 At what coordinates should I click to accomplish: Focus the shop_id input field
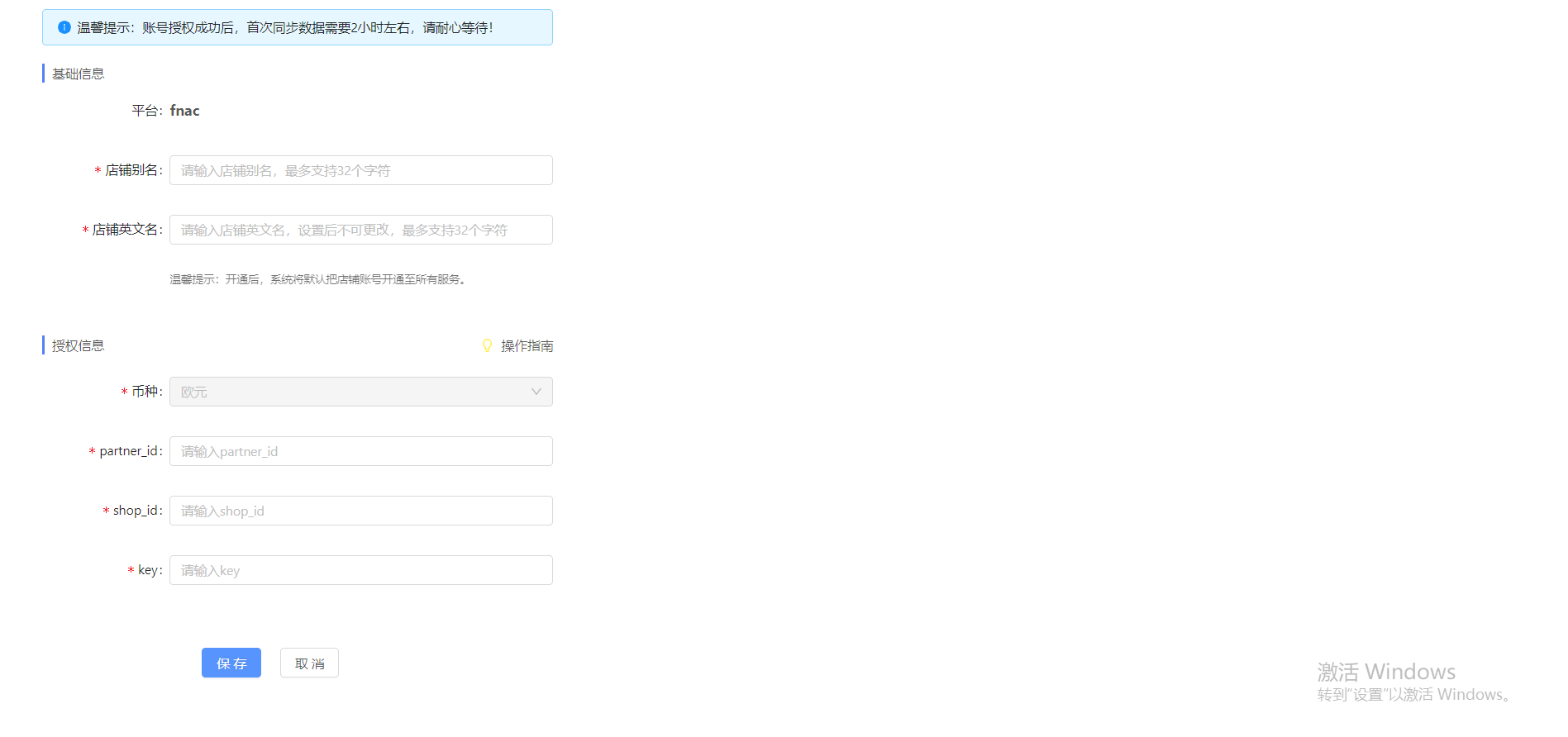pos(361,511)
